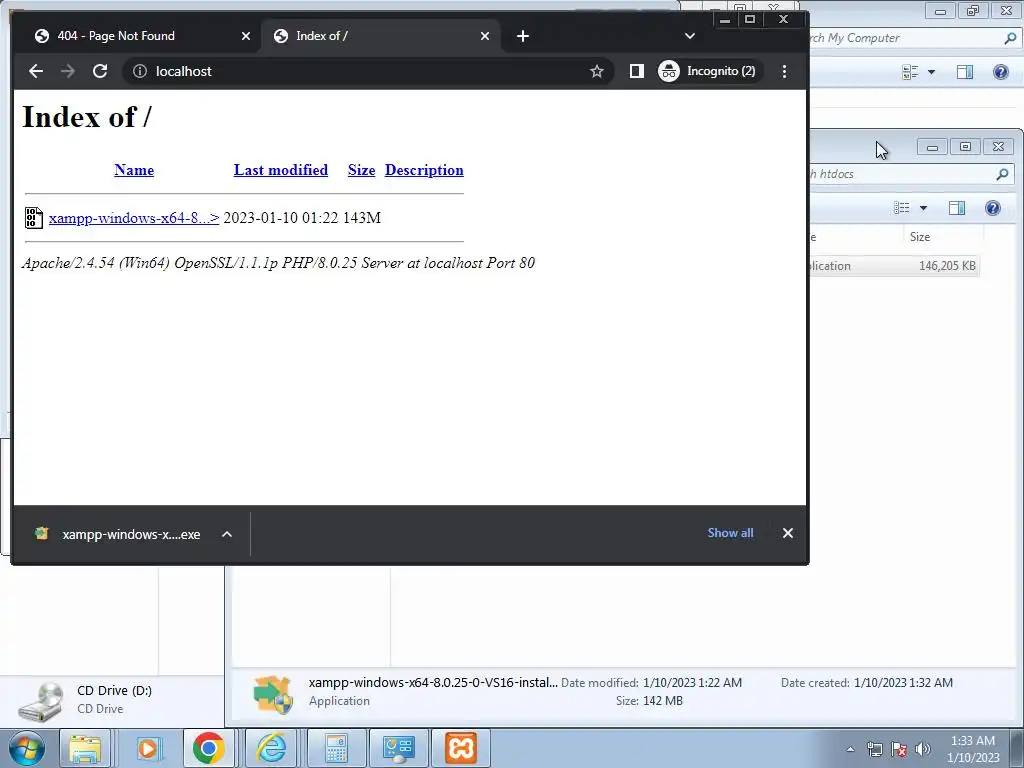Viewport: 1024px width, 768px height.
Task: Open the Windows Start menu
Action: (x=27, y=748)
